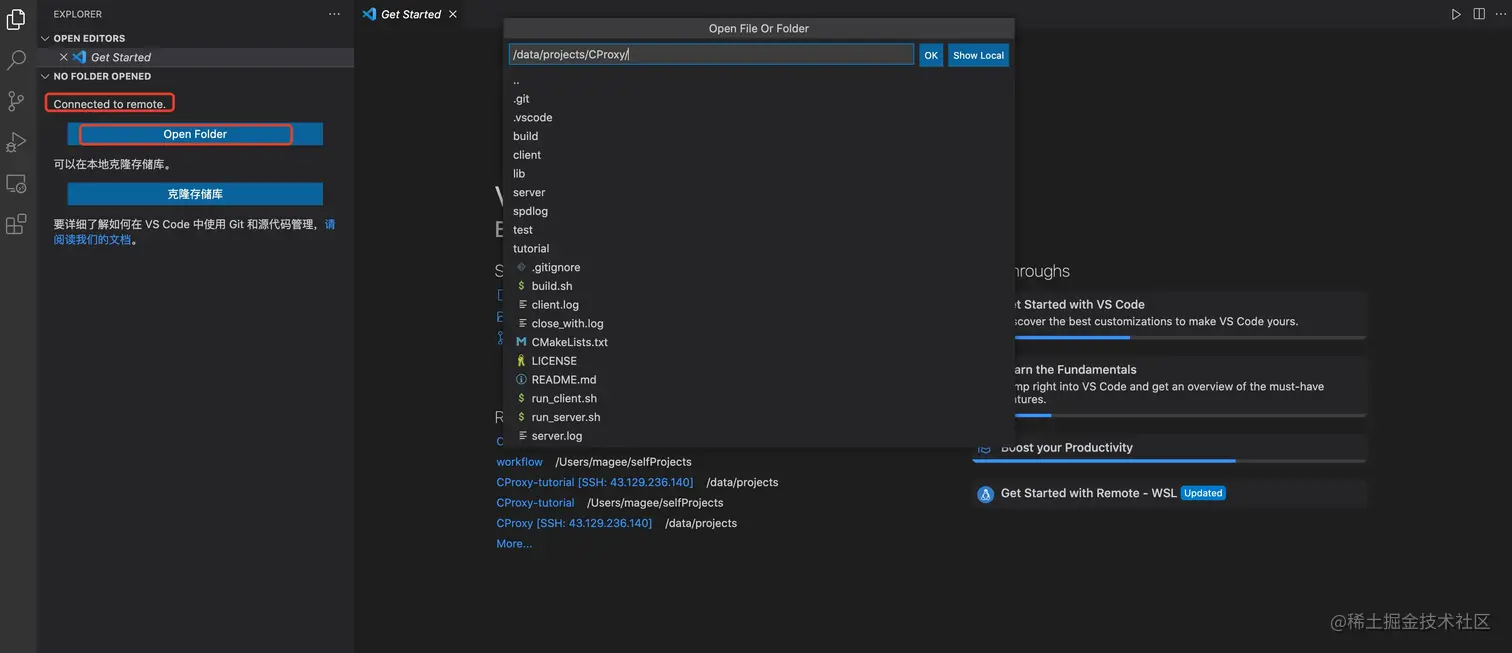Confirm with the OK button
1512x653 pixels.
coord(931,55)
